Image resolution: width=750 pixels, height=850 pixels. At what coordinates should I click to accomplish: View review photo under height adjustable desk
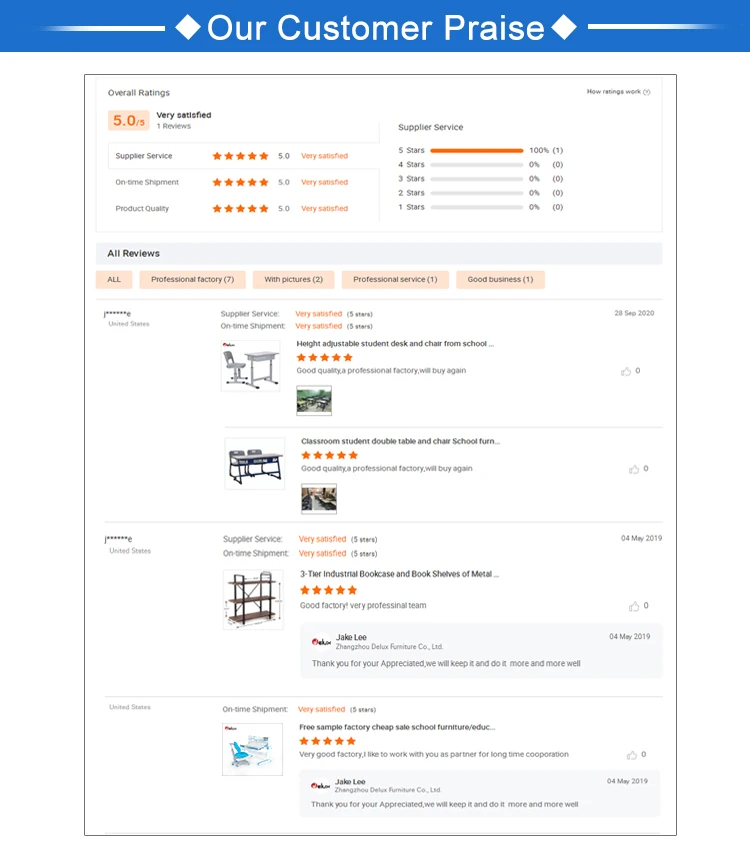pos(314,401)
